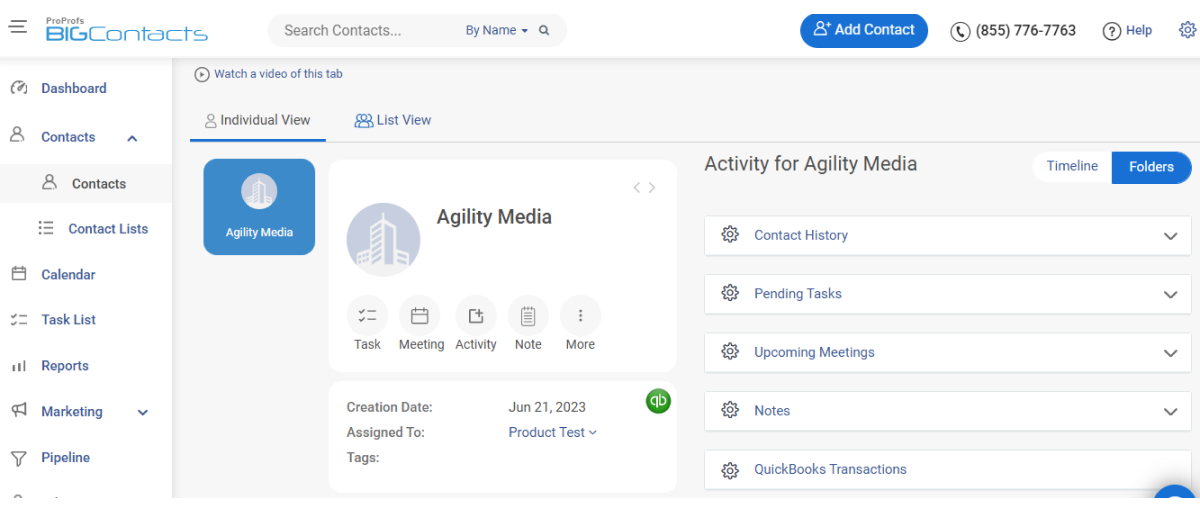1200x518 pixels.
Task: Click the Contact Lists list icon
Action: click(x=46, y=228)
